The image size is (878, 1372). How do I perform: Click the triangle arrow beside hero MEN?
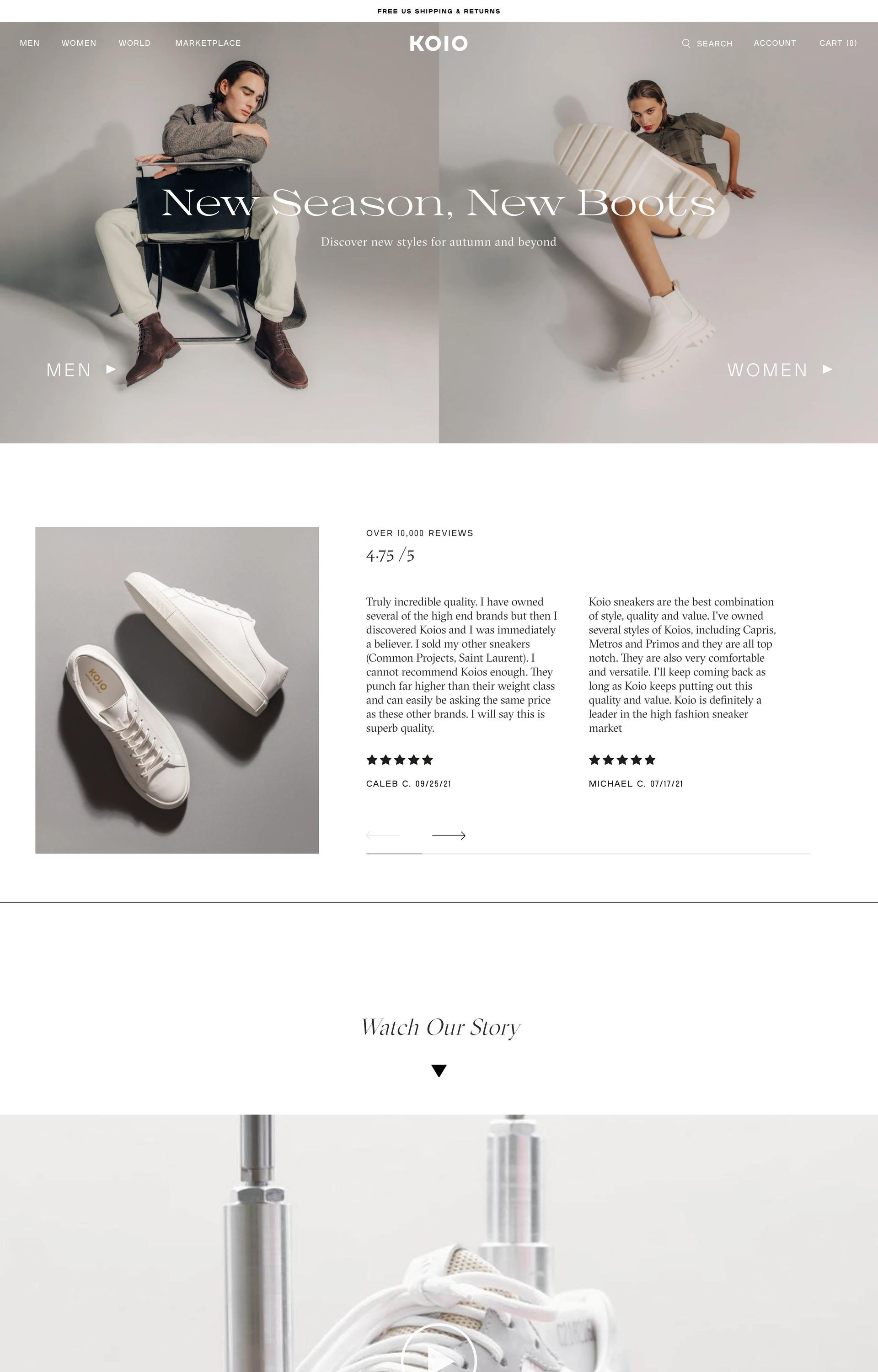111,370
